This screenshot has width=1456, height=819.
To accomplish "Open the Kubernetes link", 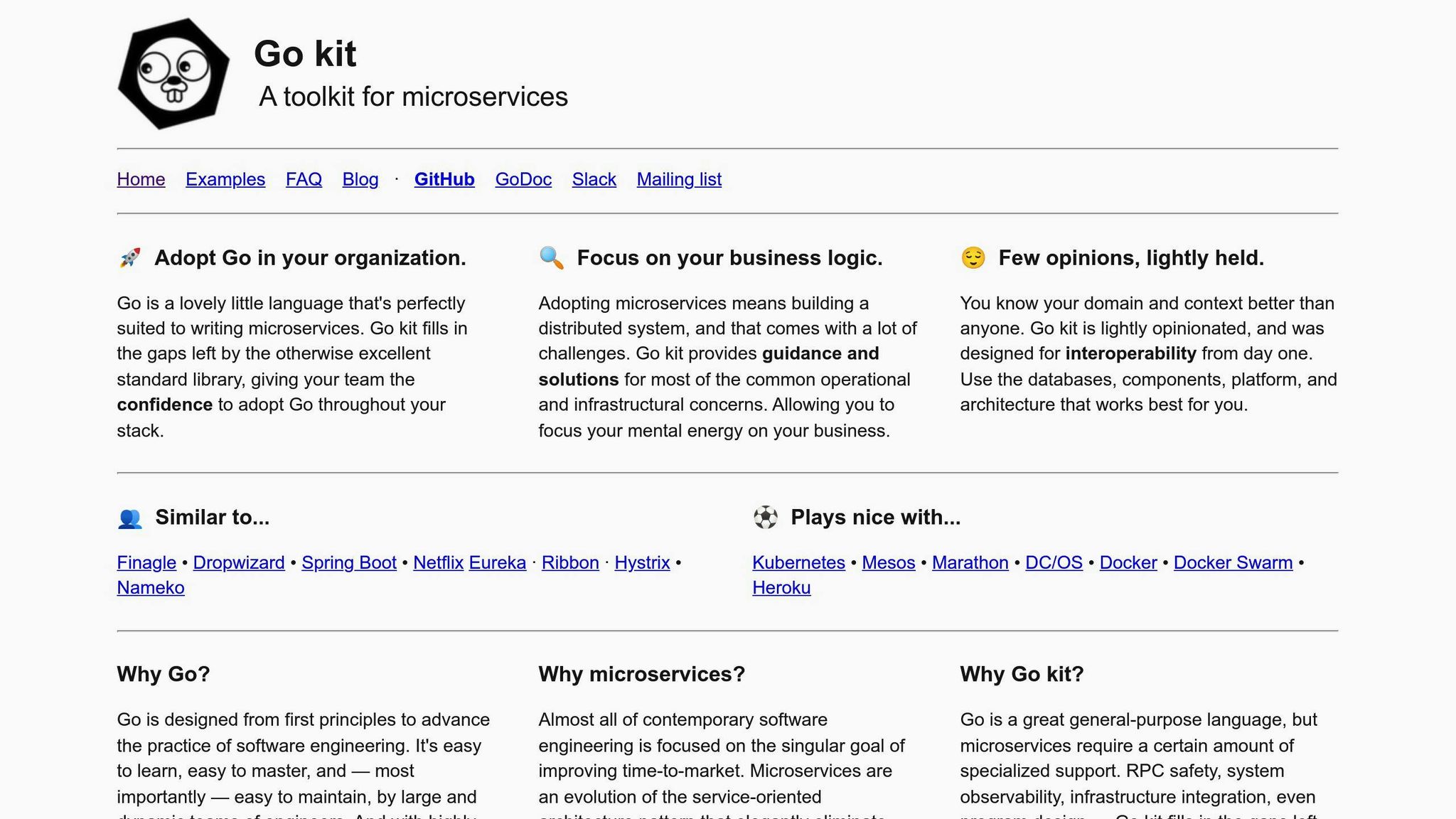I will (x=798, y=562).
